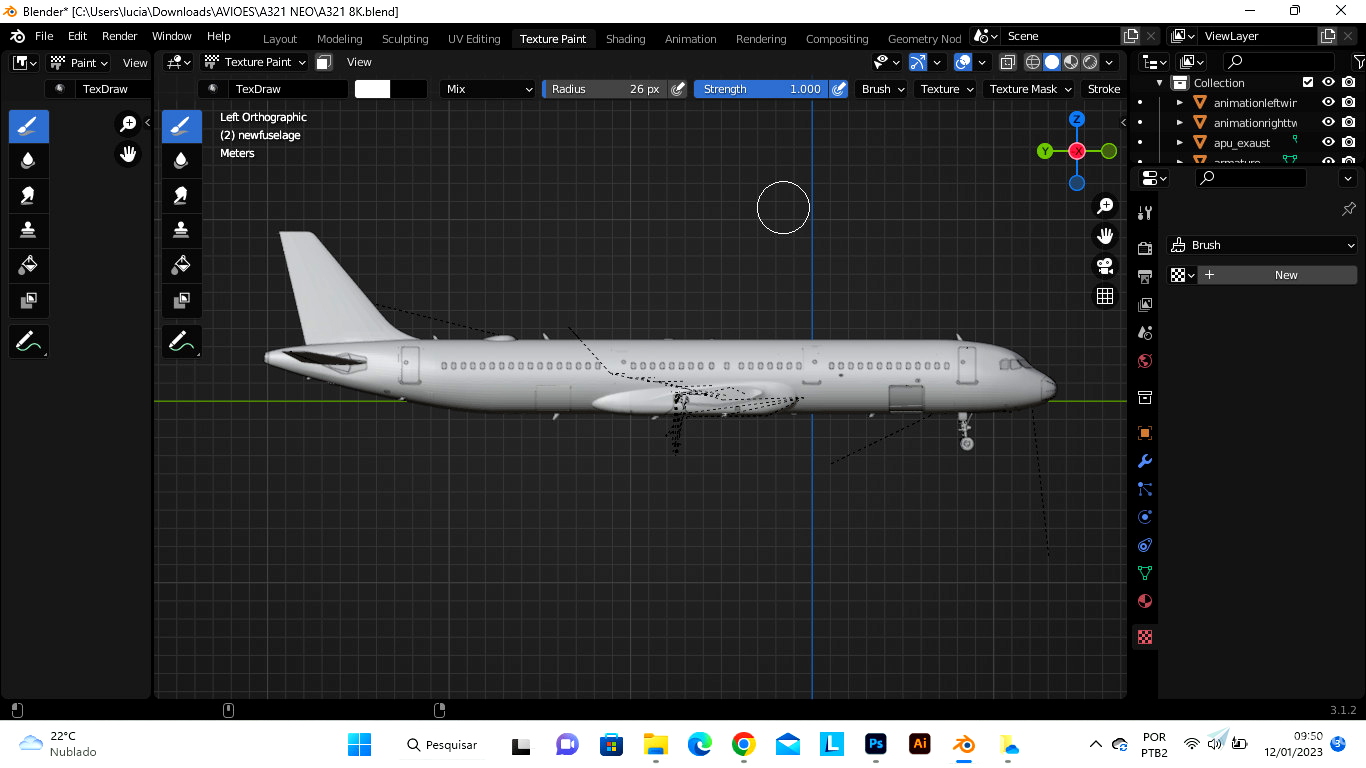Open Mix blend mode dropdown
The image size is (1366, 768).
tap(489, 89)
